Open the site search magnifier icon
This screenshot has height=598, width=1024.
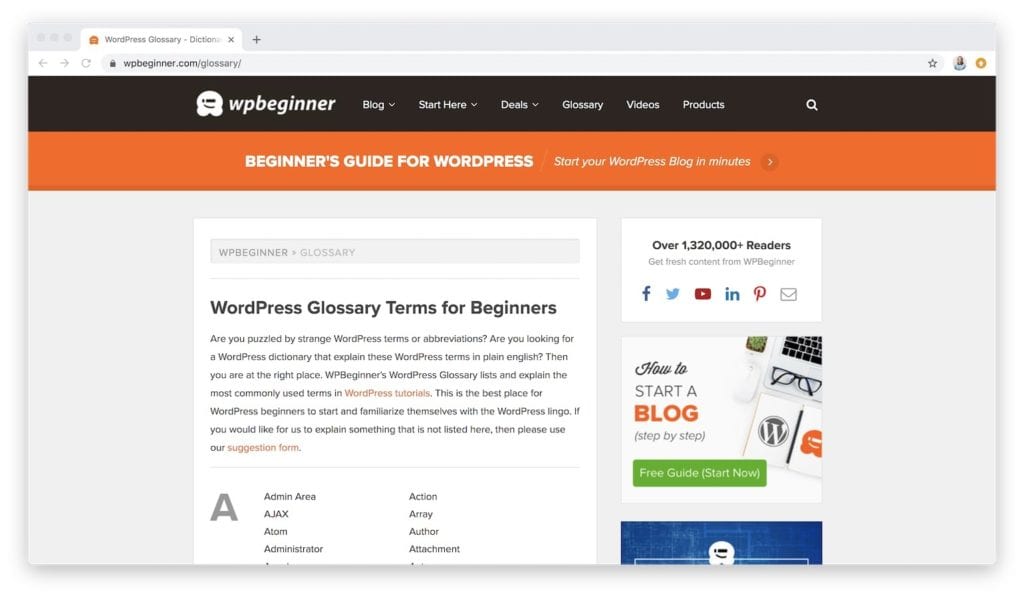point(811,105)
